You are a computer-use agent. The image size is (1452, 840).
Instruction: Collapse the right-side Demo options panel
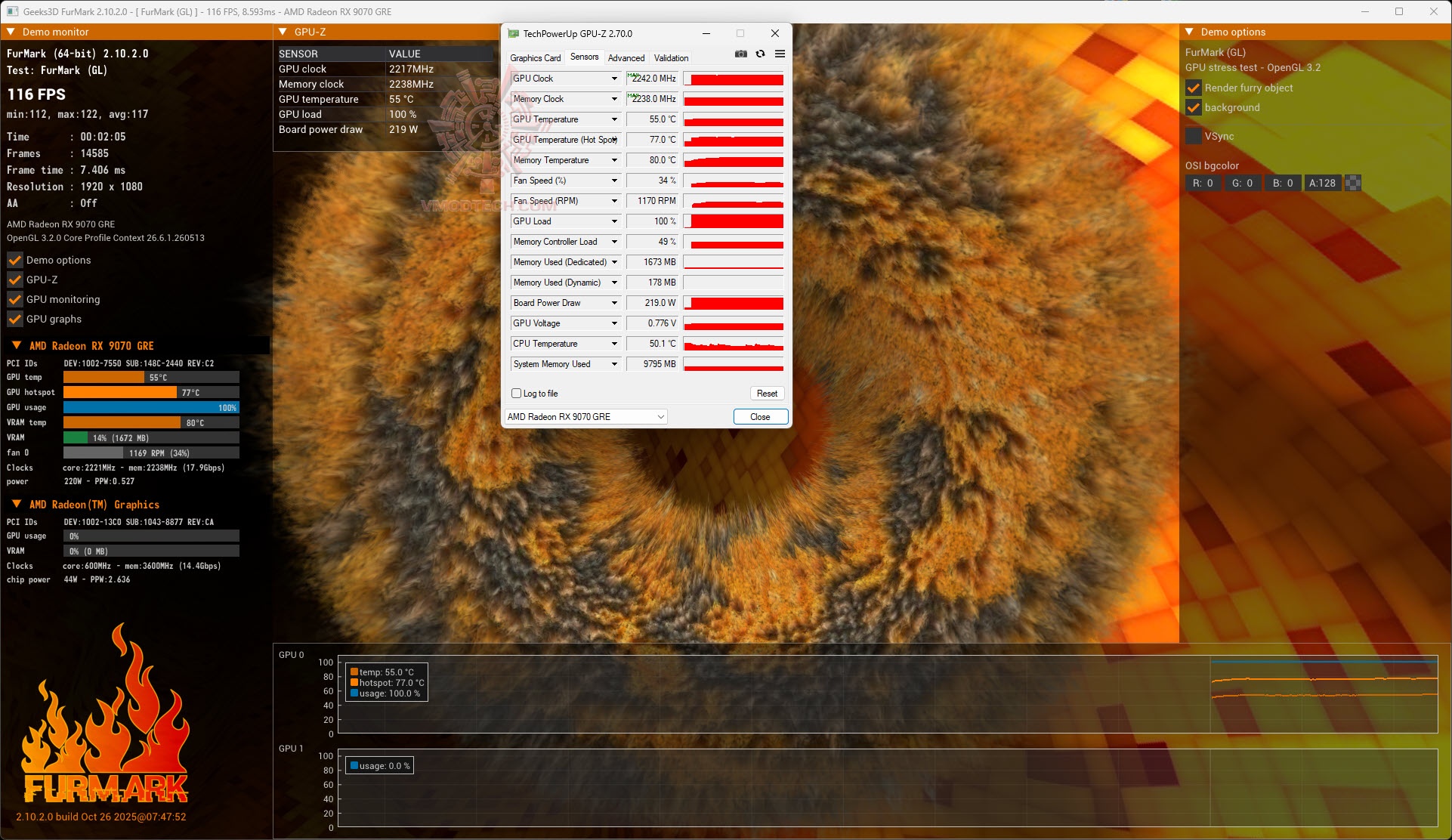[x=1190, y=32]
